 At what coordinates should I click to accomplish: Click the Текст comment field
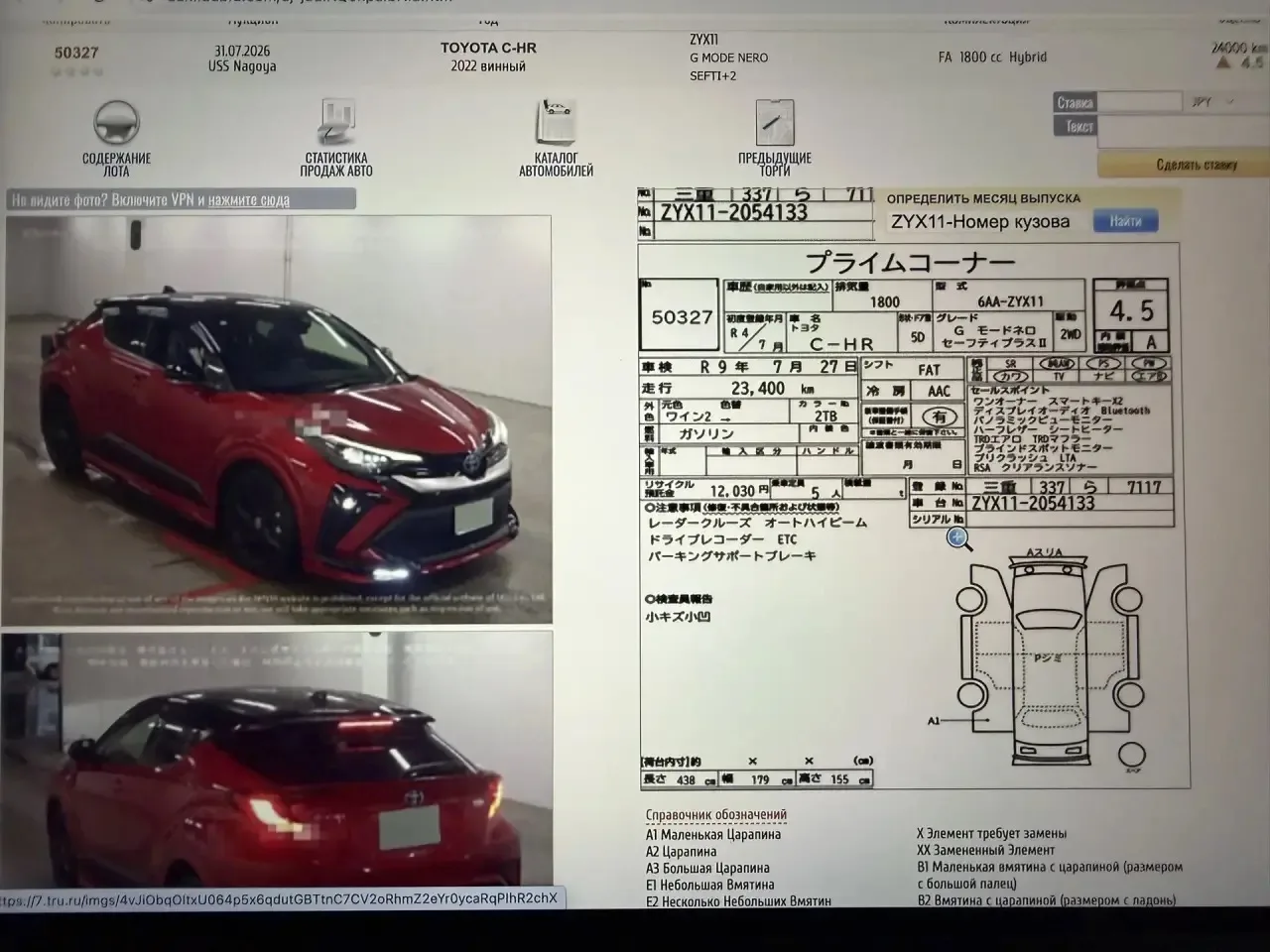1183,132
